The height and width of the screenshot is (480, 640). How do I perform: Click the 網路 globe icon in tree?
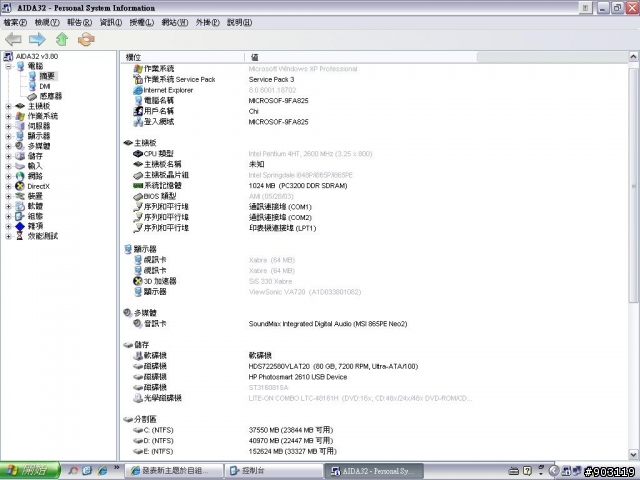pos(20,176)
